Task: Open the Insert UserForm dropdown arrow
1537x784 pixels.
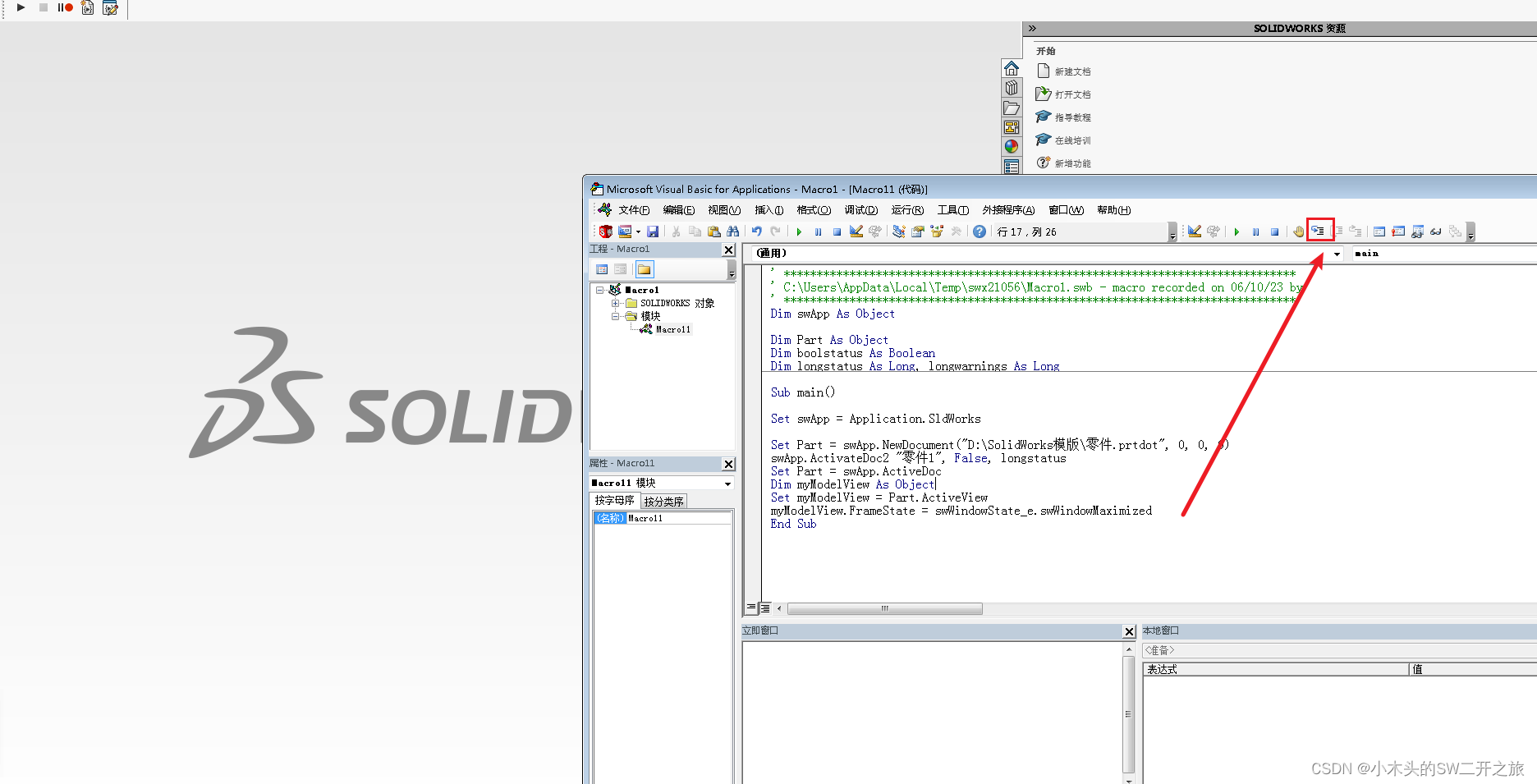Action: [638, 232]
